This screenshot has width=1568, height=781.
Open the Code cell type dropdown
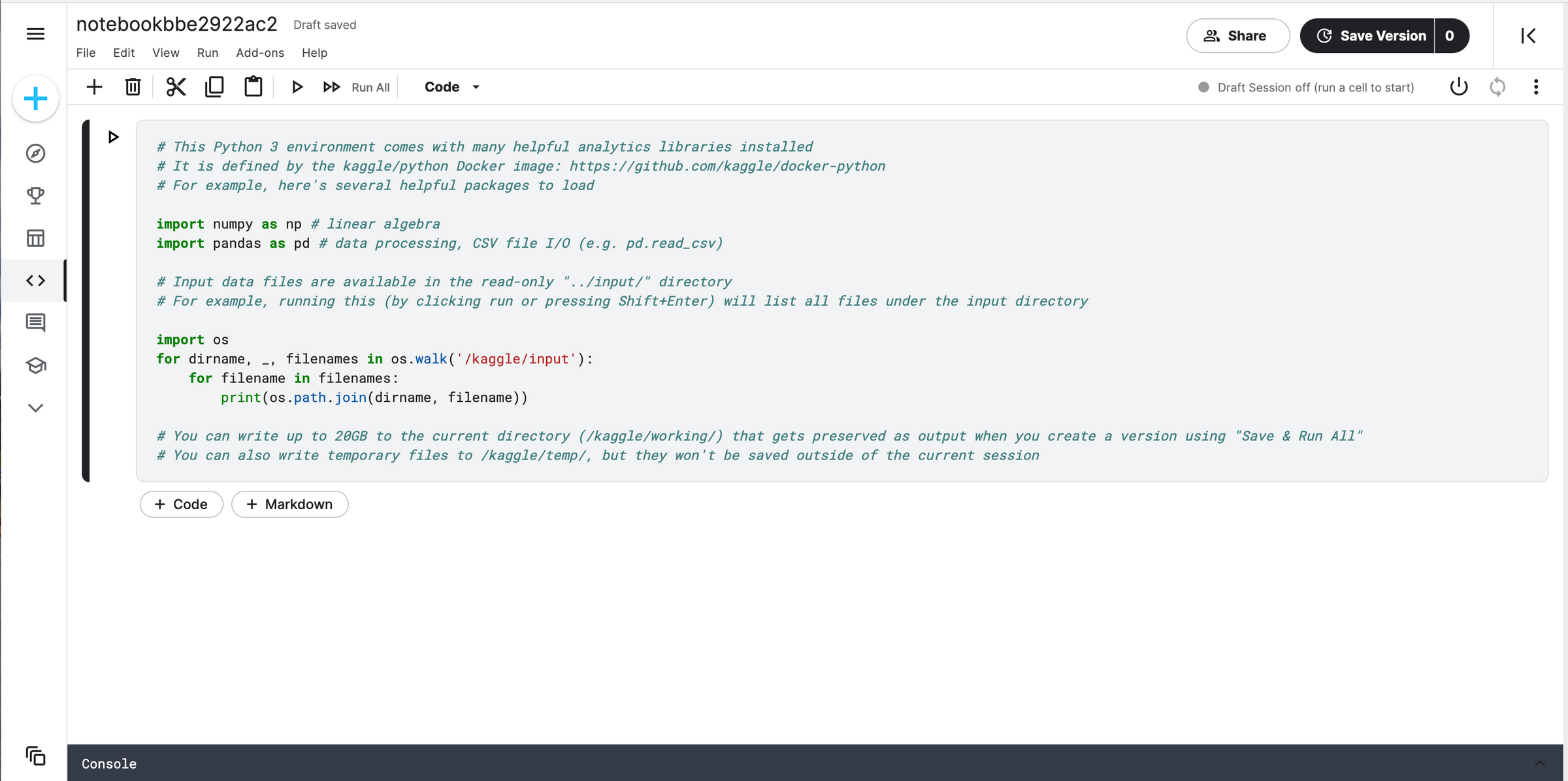(451, 86)
